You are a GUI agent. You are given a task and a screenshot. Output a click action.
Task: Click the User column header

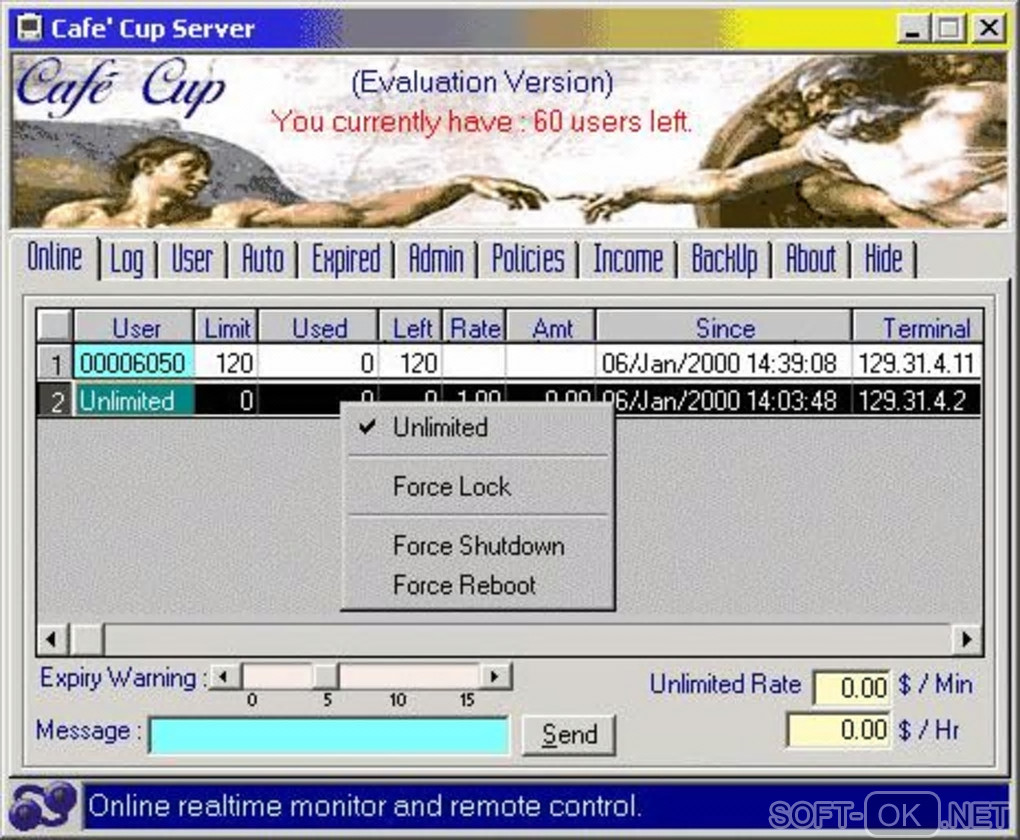(x=134, y=327)
